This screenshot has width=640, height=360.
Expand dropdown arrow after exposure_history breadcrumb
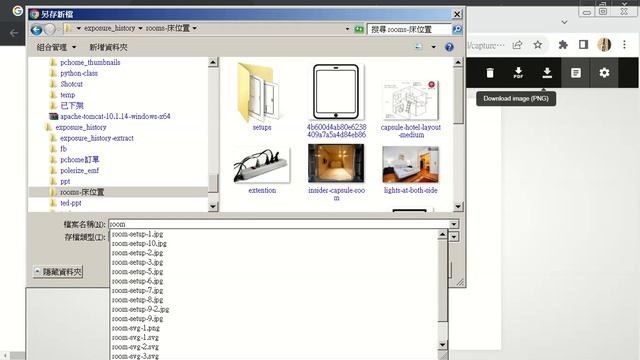tap(140, 28)
